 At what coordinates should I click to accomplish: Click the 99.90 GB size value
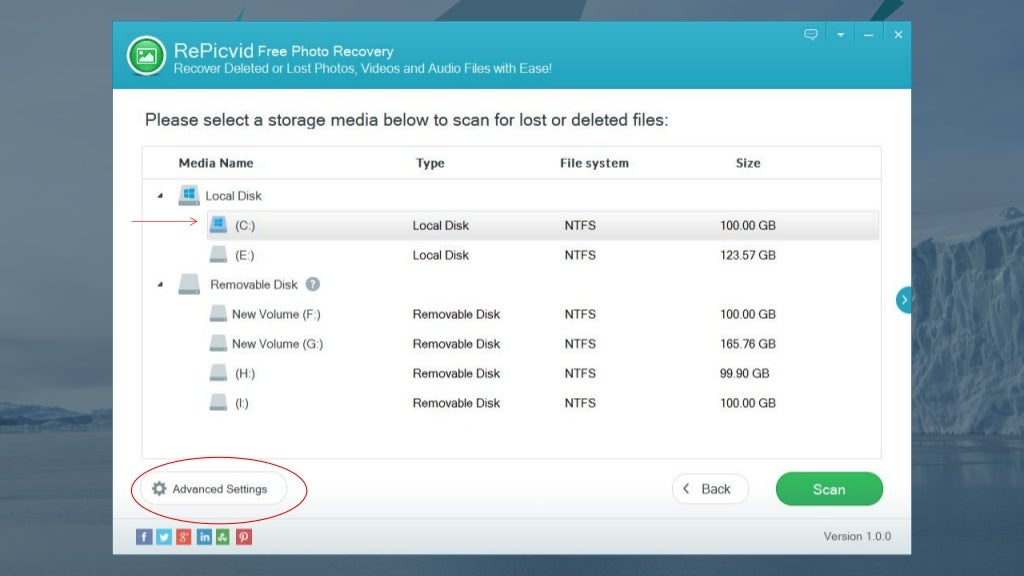coord(744,374)
